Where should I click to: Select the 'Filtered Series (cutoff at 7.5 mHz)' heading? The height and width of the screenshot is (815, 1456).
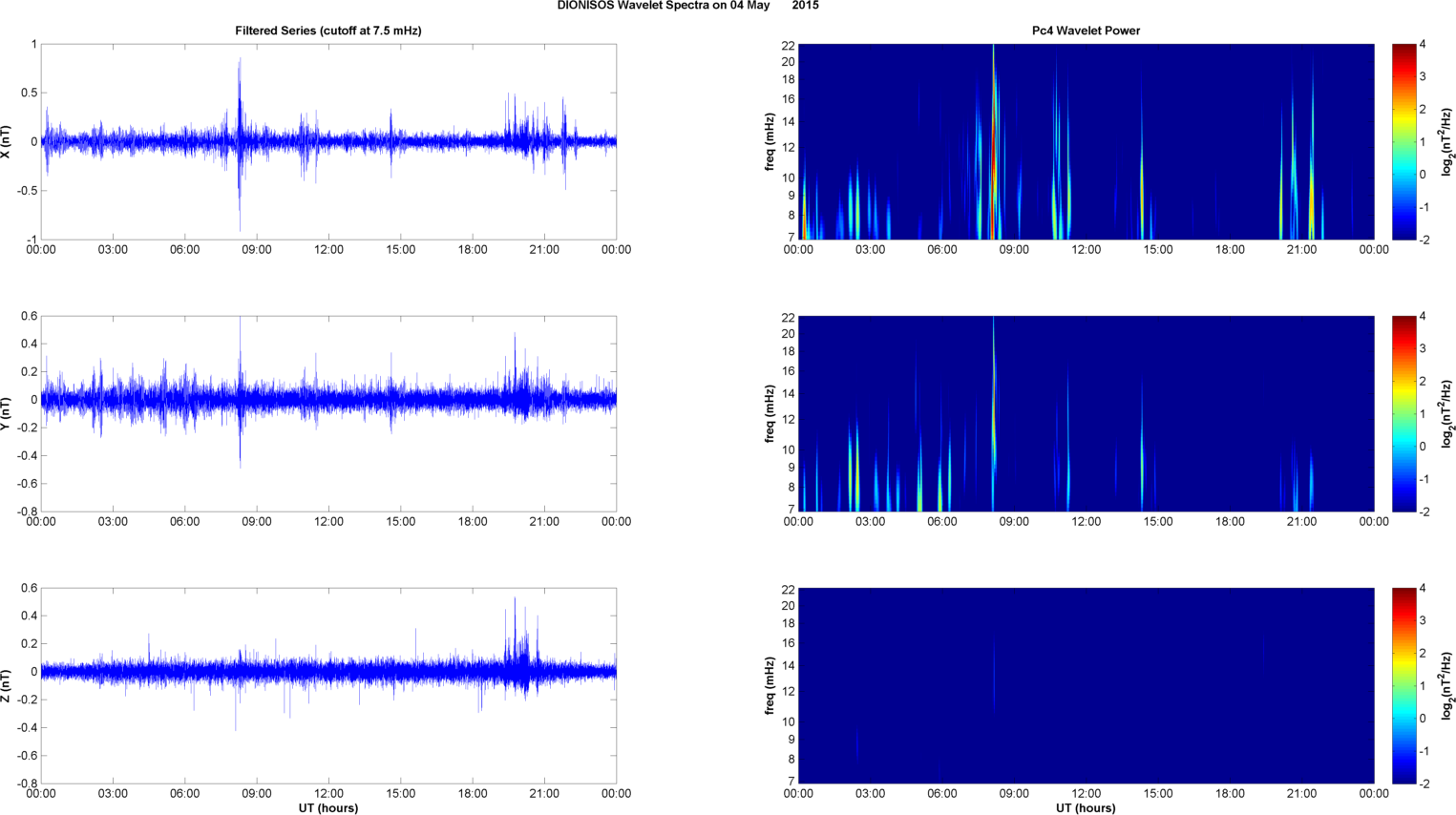click(x=328, y=31)
